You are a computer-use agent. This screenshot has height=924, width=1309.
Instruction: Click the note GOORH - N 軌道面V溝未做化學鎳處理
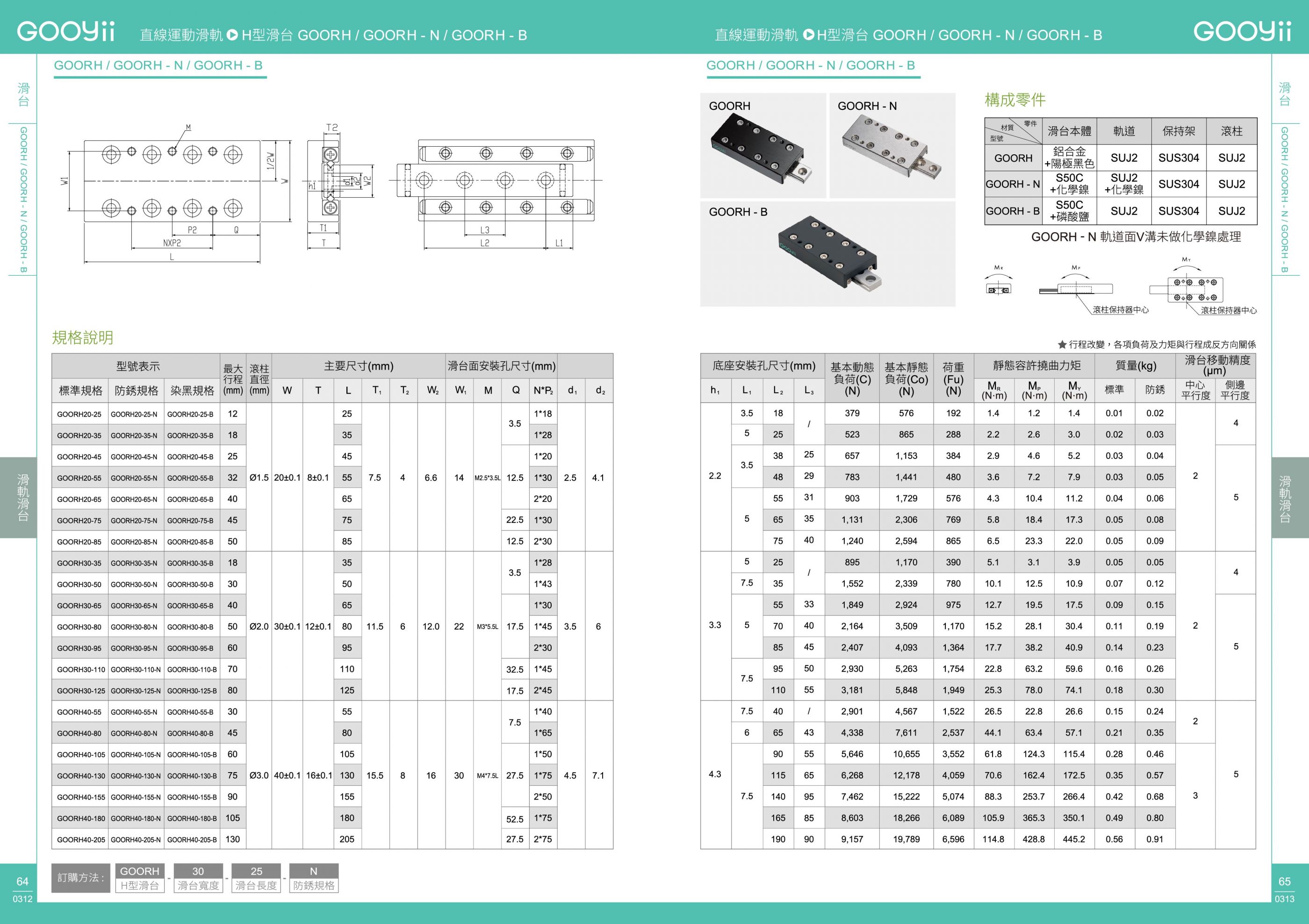pyautogui.click(x=1136, y=237)
